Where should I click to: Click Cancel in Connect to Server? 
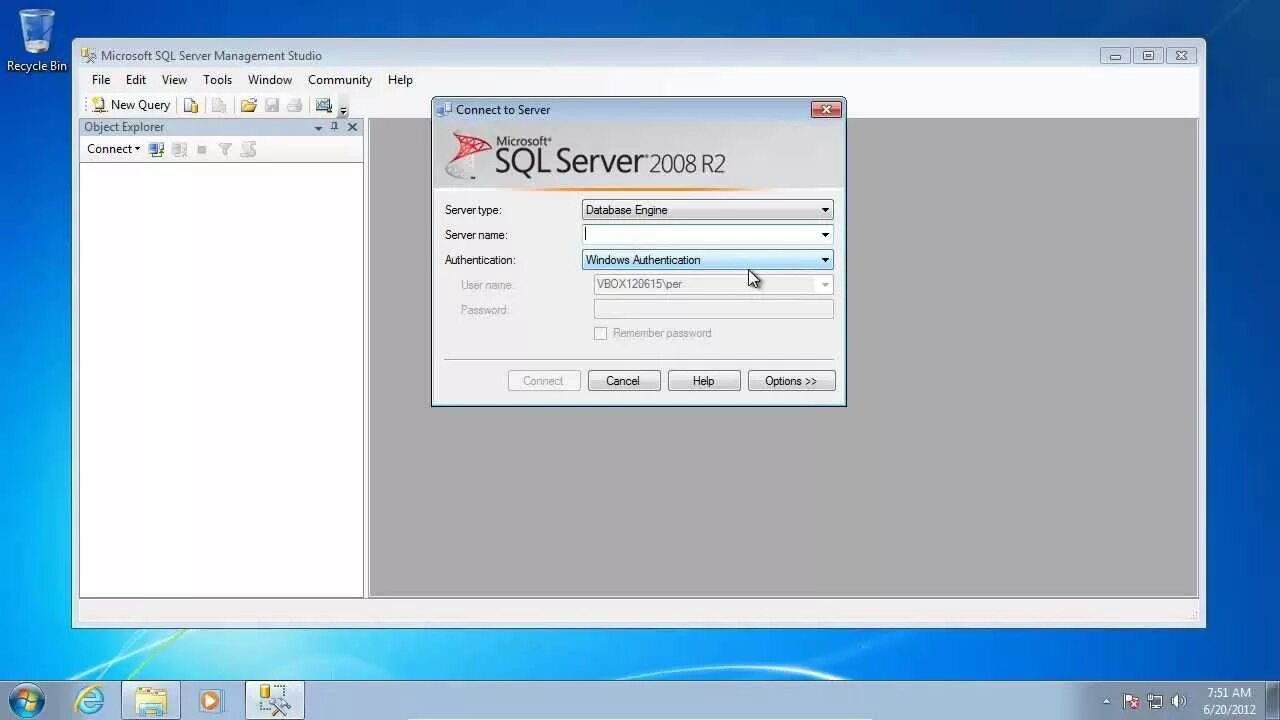623,381
